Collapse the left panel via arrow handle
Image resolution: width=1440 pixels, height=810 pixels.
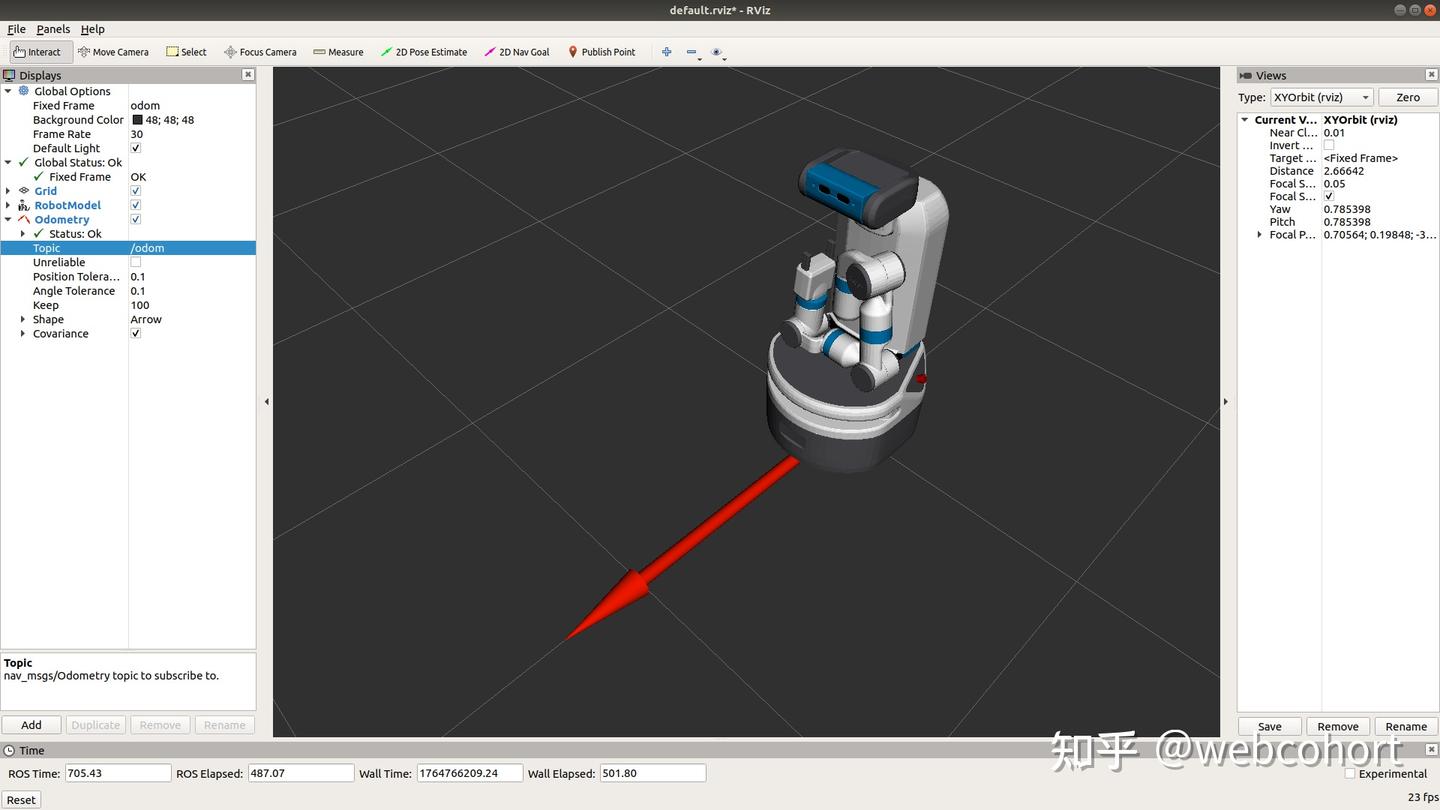pyautogui.click(x=266, y=402)
